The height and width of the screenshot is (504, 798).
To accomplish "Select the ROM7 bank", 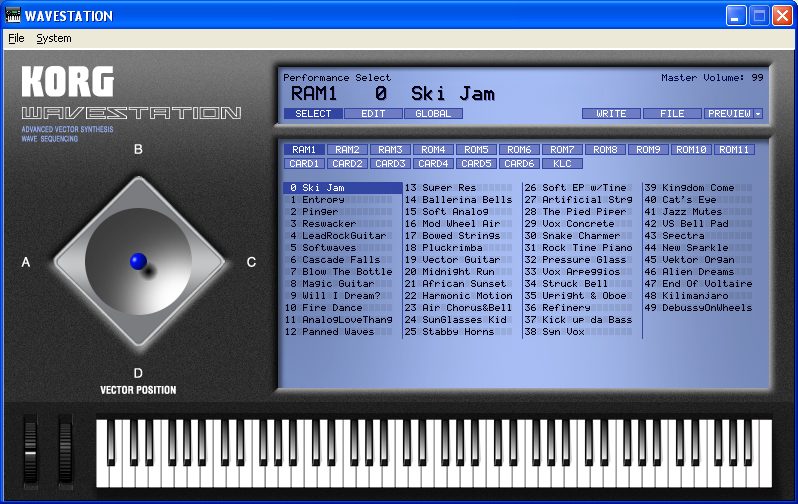I will point(562,150).
